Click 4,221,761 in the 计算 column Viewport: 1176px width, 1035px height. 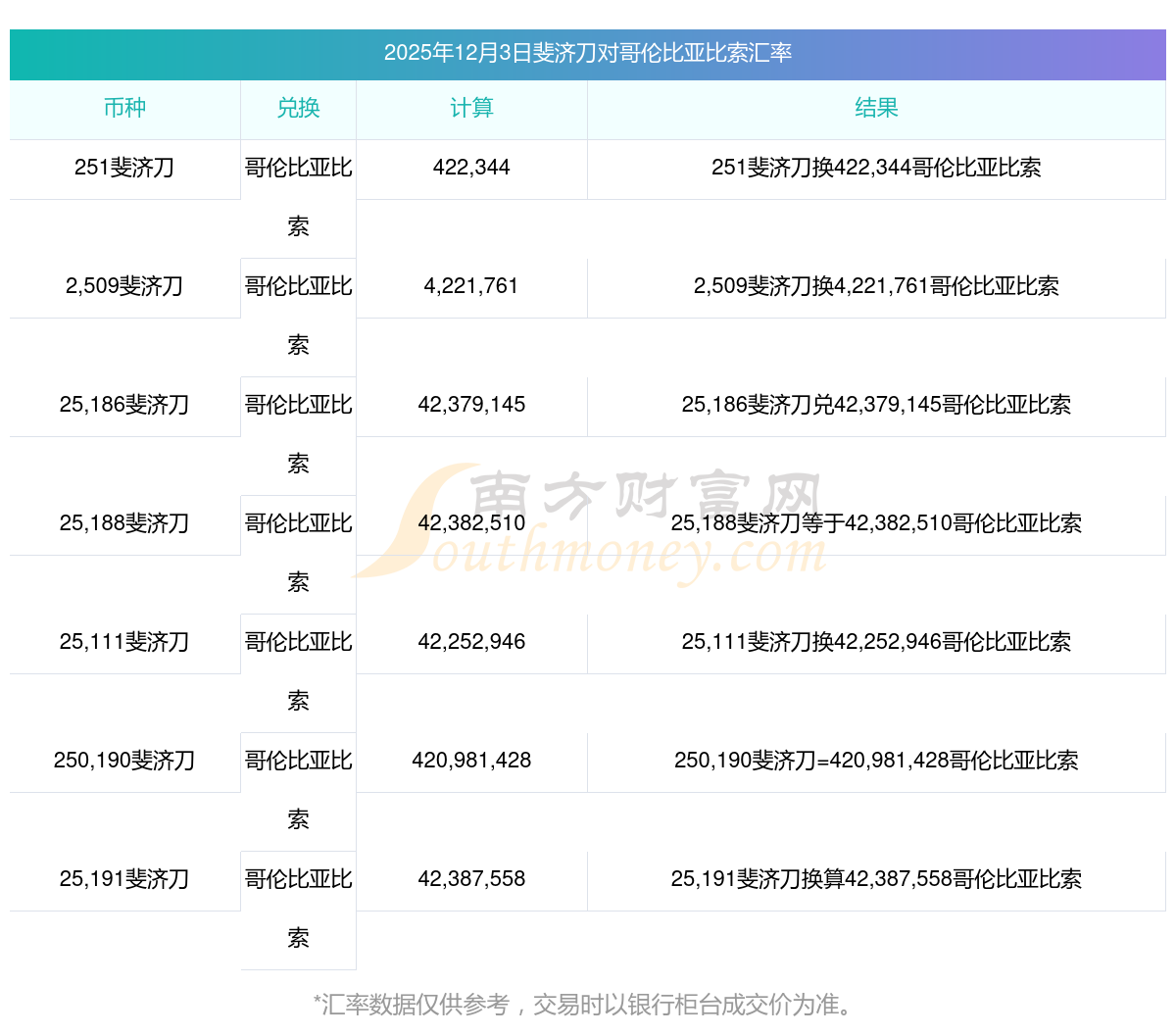pos(471,286)
